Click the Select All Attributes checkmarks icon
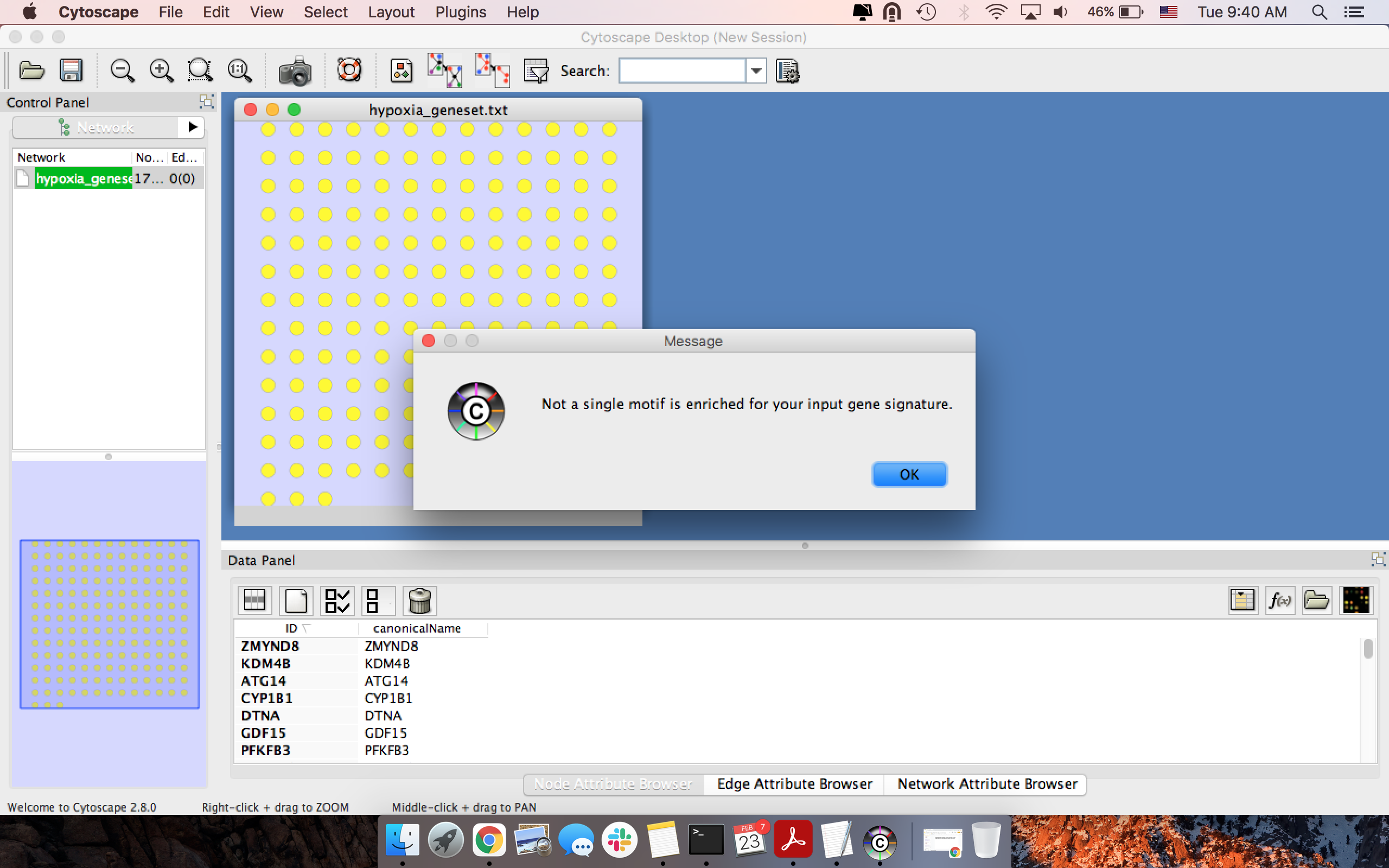 click(x=337, y=601)
